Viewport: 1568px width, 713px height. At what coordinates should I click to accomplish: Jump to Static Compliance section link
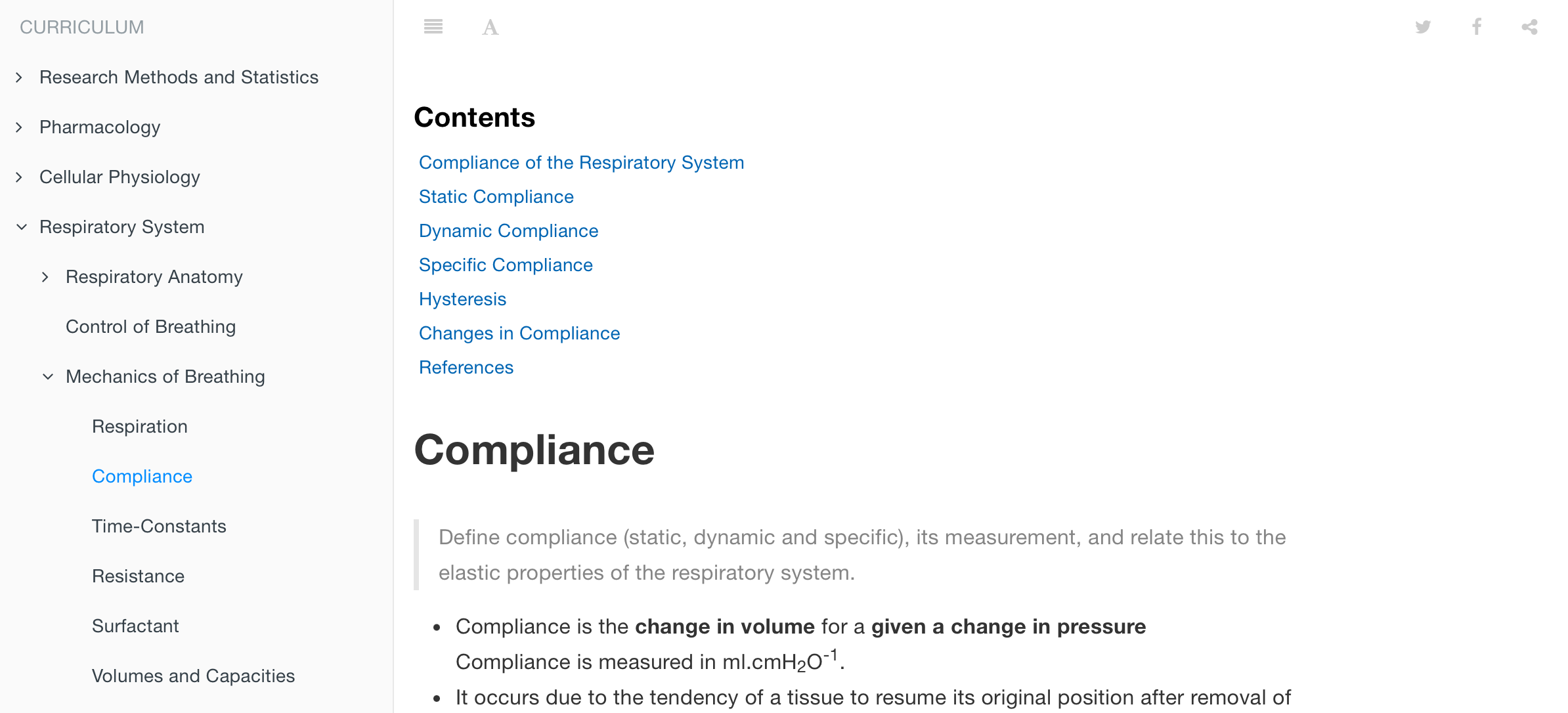point(496,196)
